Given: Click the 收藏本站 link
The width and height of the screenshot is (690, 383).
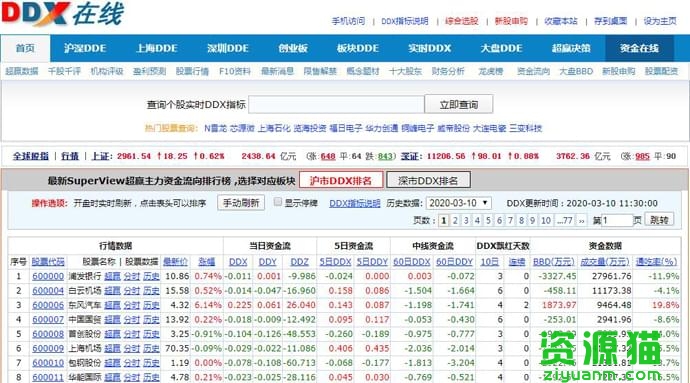Looking at the screenshot, I should click(561, 21).
